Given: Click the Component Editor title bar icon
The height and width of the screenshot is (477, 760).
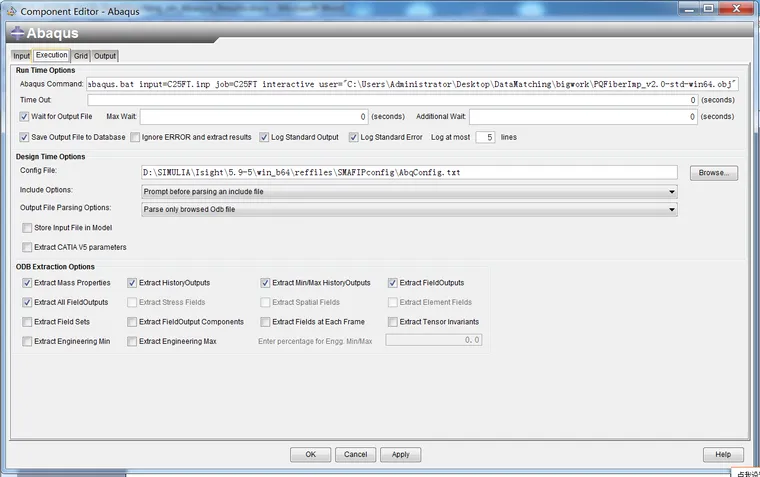Looking at the screenshot, I should click(x=12, y=11).
